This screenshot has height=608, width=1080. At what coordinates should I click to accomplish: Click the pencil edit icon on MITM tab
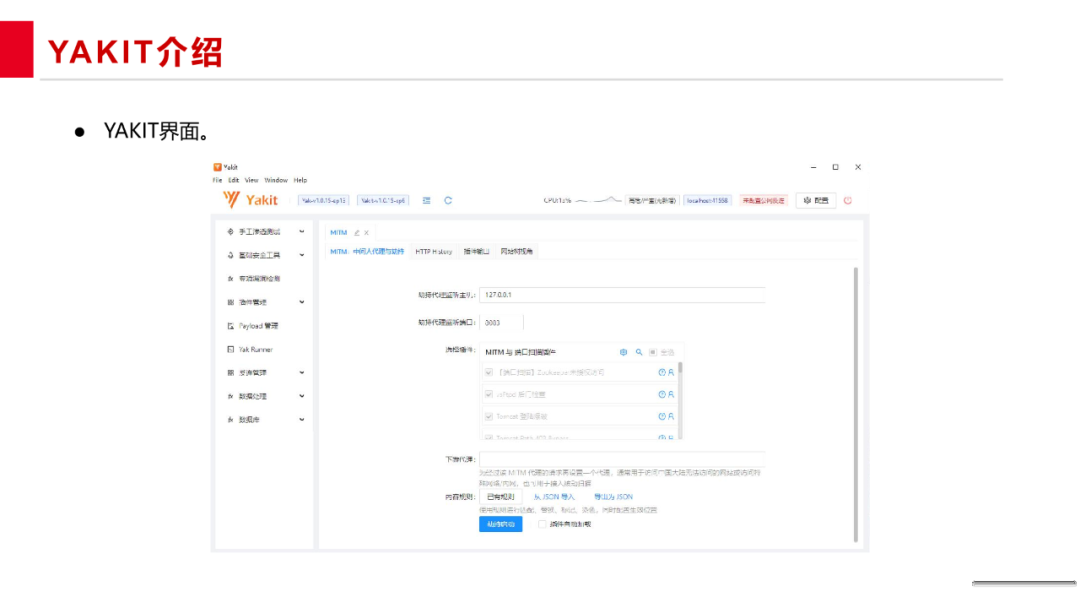click(357, 233)
